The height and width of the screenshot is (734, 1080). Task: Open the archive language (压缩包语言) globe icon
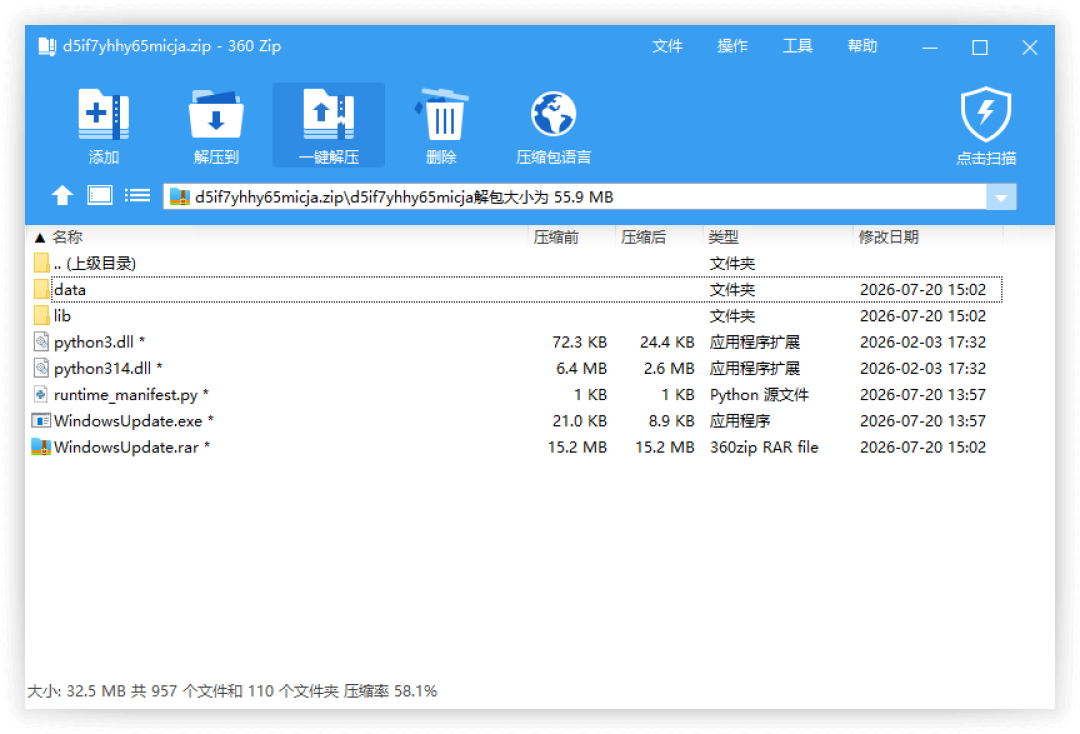pyautogui.click(x=553, y=114)
